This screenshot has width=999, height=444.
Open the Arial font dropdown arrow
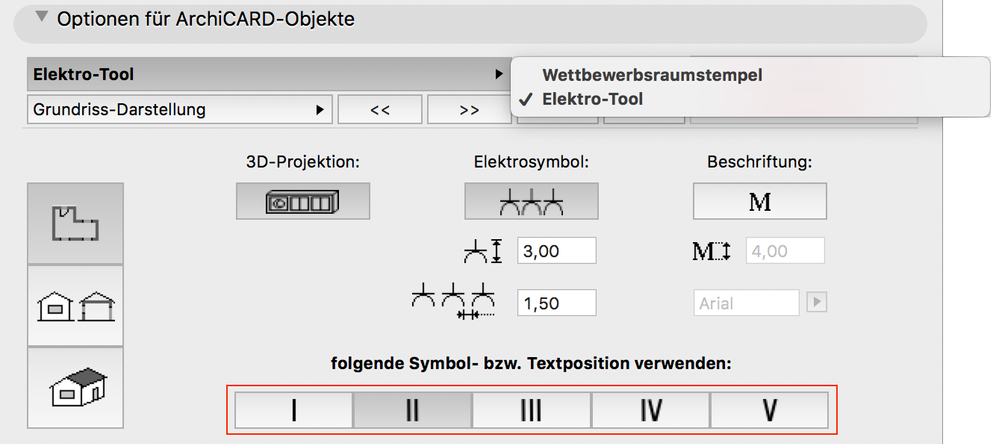816,303
